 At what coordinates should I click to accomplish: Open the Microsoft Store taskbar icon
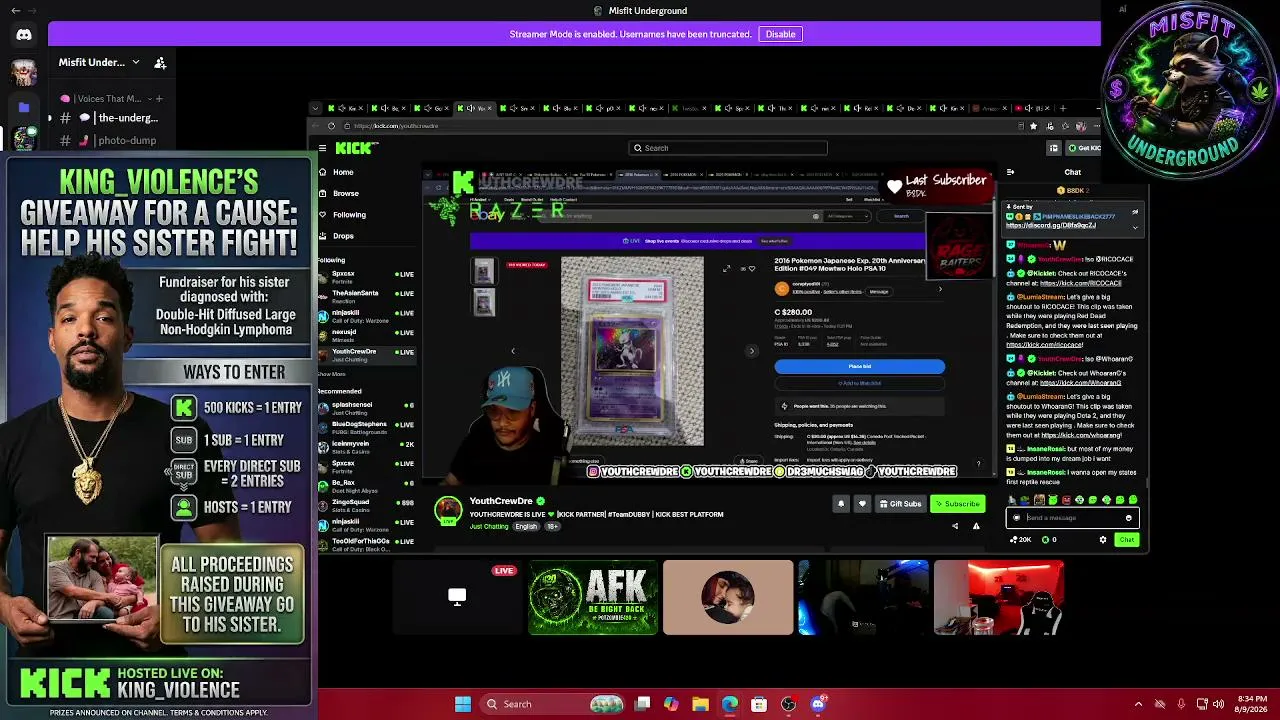[759, 704]
